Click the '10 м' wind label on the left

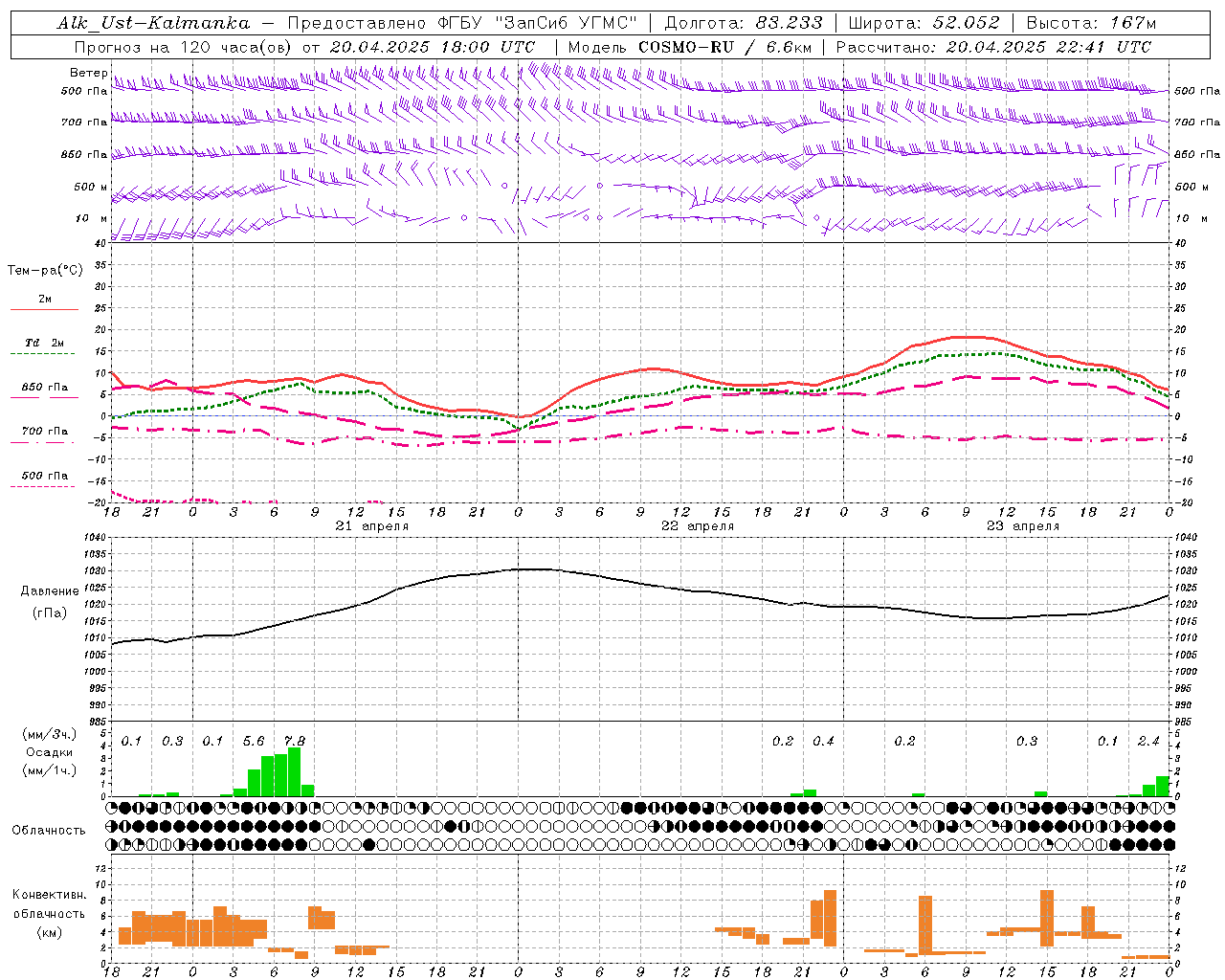tap(93, 218)
